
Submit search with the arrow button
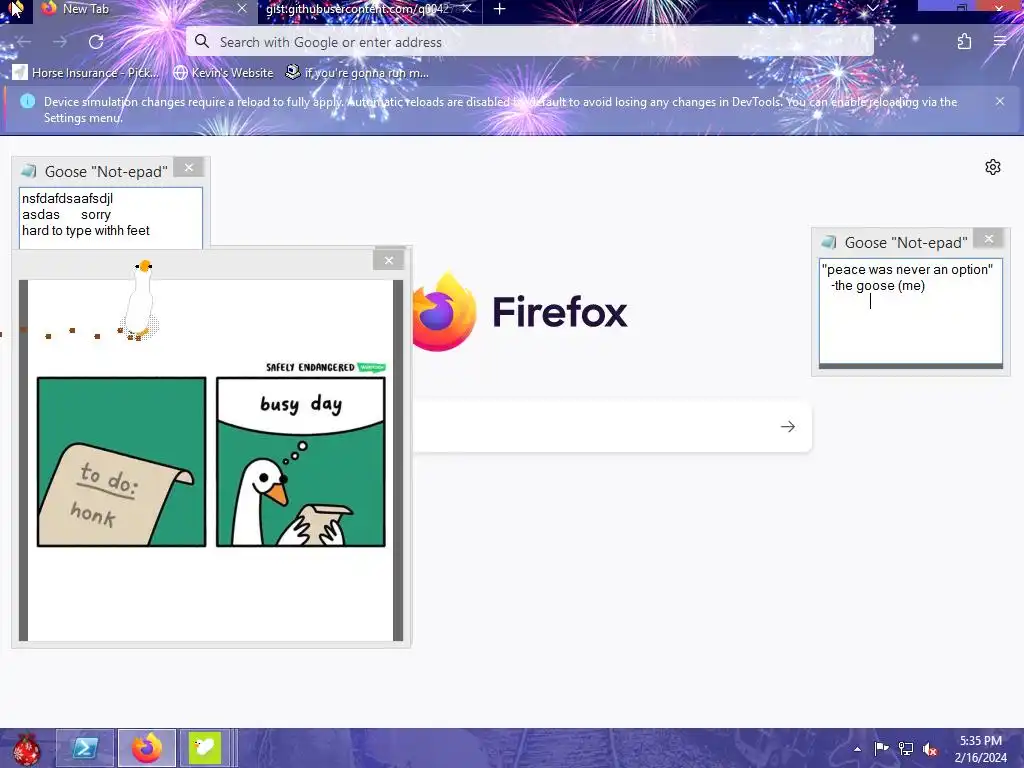pos(788,426)
